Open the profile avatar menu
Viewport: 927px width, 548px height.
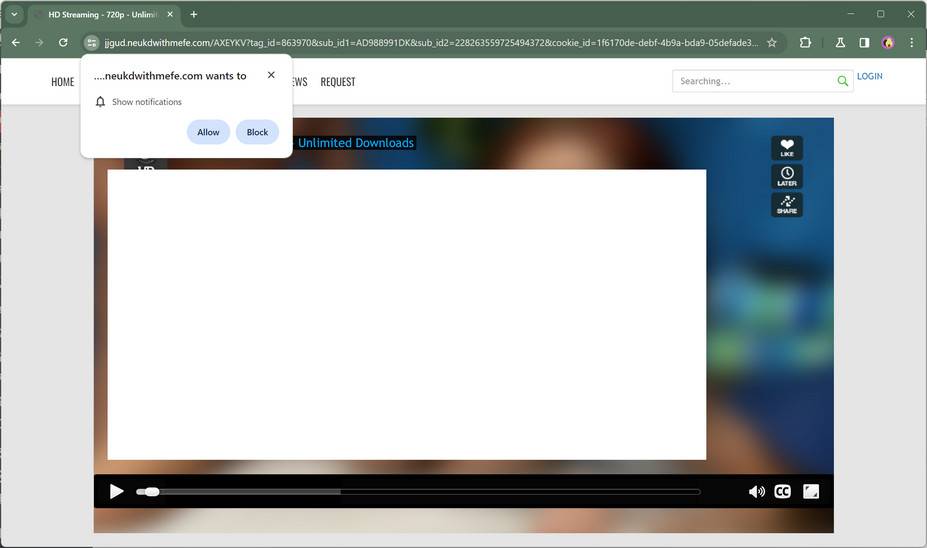[887, 43]
